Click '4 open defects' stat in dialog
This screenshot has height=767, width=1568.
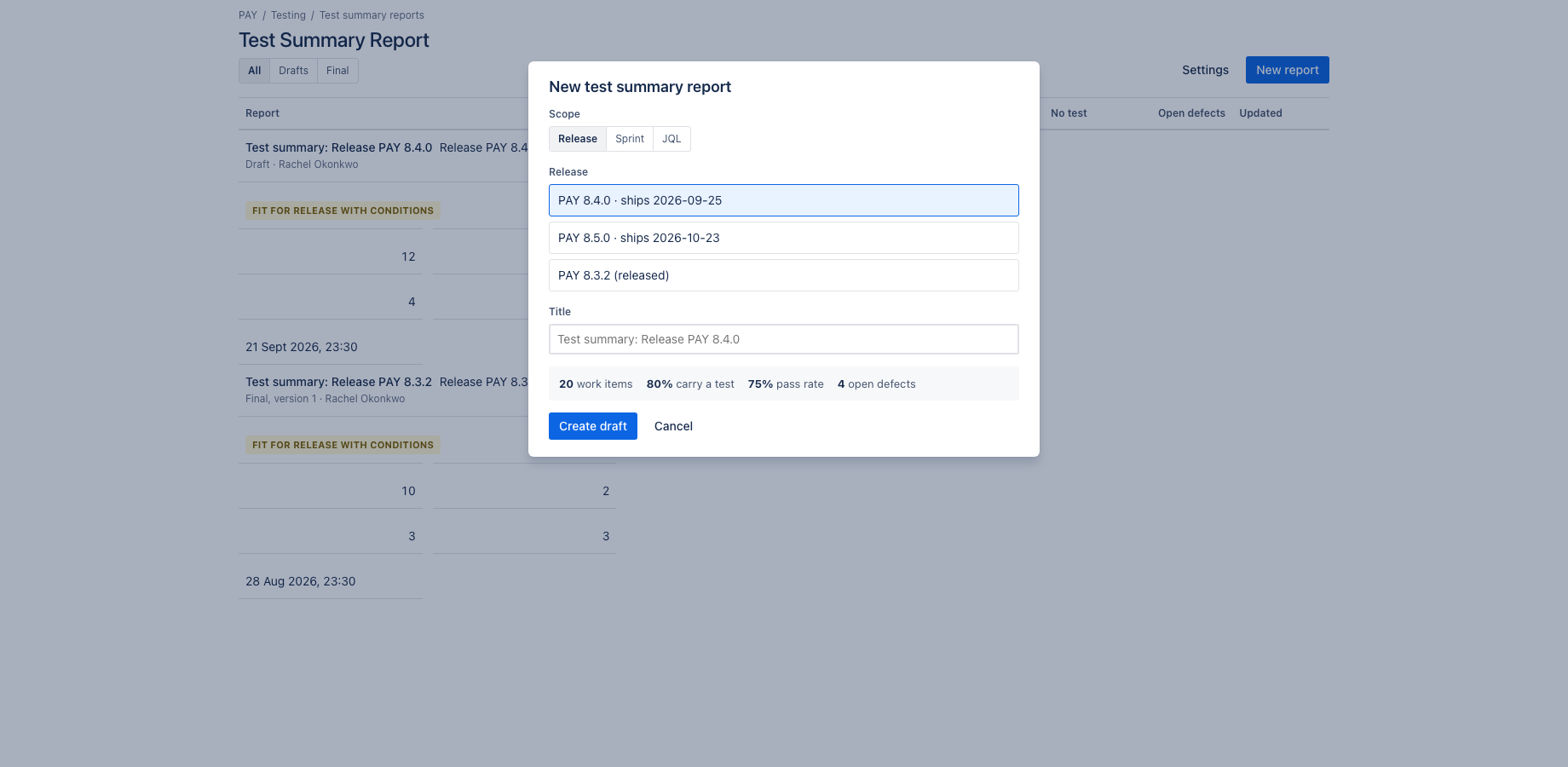pos(876,384)
